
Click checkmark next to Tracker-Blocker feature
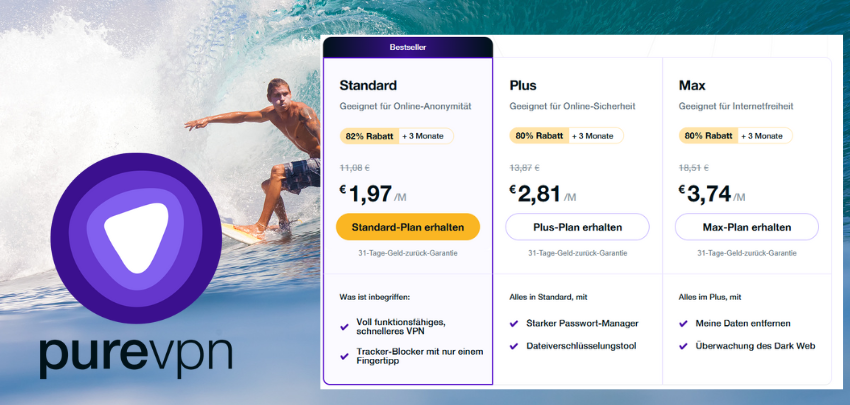[345, 353]
